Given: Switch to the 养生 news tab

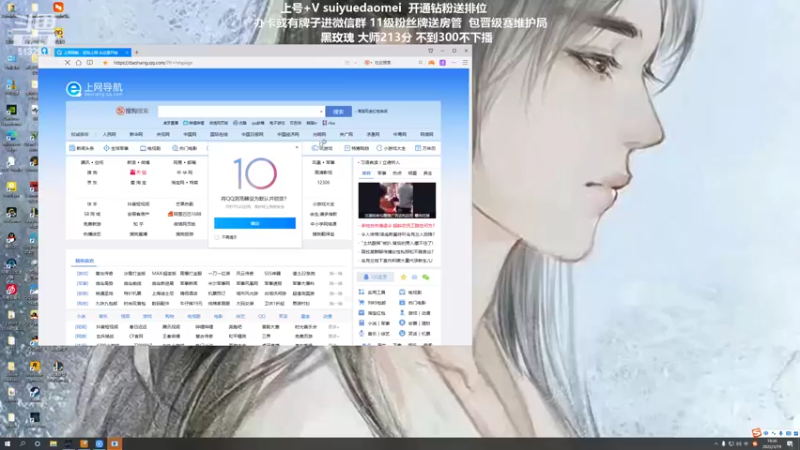Looking at the screenshot, I should tap(428, 173).
